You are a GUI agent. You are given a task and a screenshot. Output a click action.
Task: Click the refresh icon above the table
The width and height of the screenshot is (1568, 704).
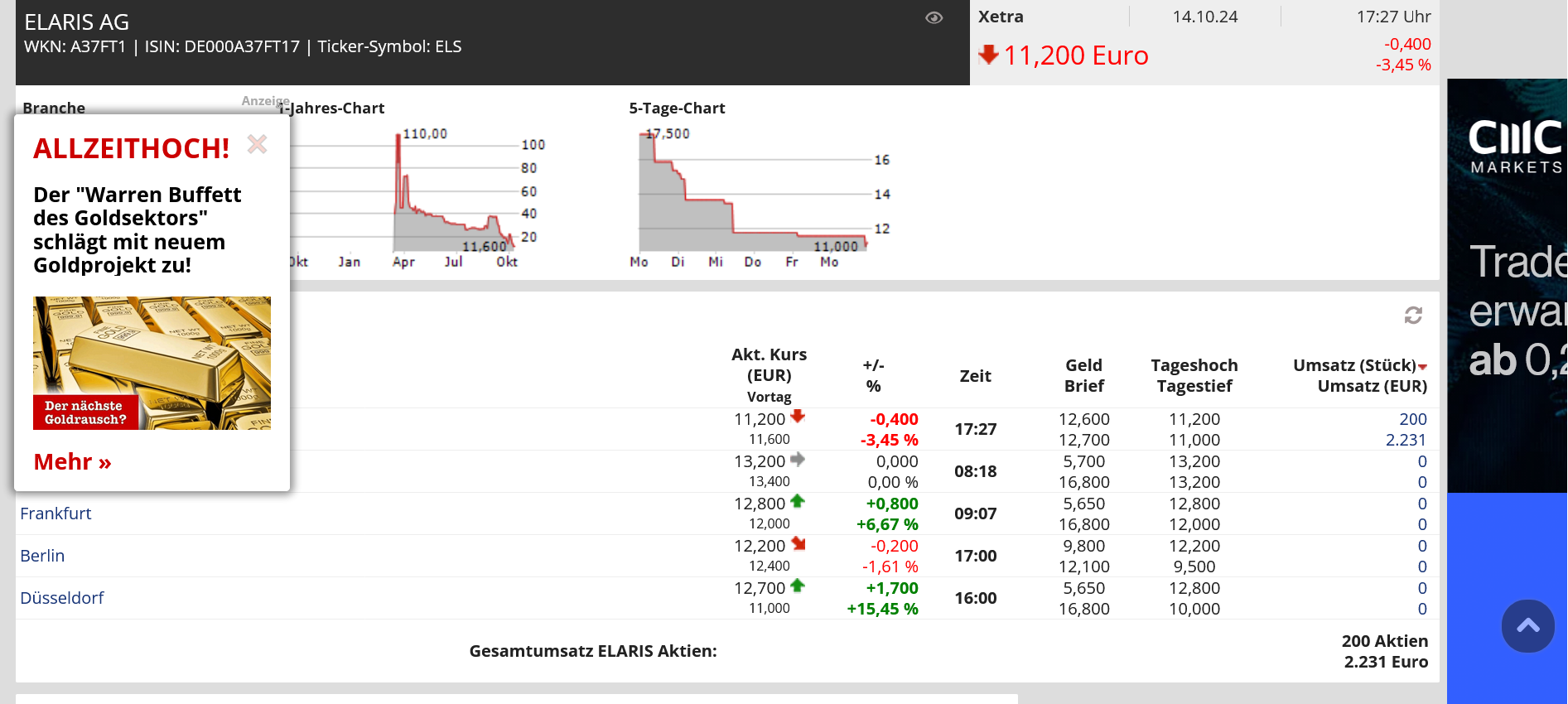(x=1413, y=315)
